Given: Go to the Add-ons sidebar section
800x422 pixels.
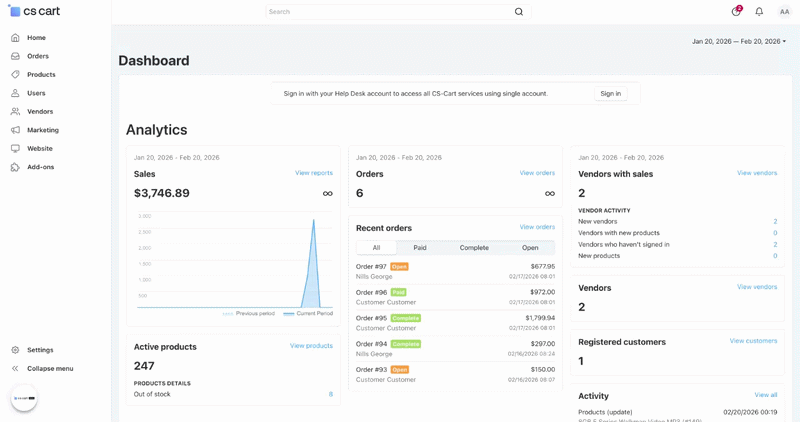Looking at the screenshot, I should point(40,167).
